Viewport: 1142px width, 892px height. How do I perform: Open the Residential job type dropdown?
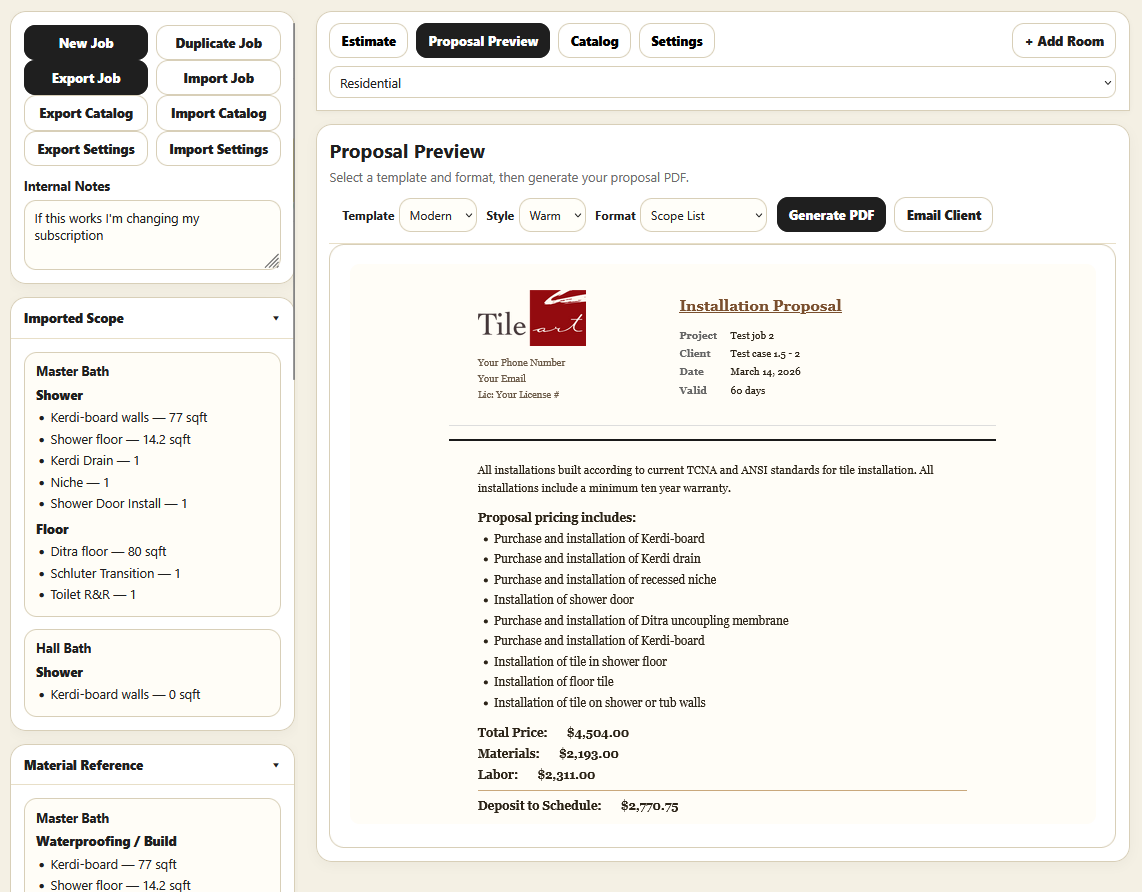pyautogui.click(x=722, y=82)
